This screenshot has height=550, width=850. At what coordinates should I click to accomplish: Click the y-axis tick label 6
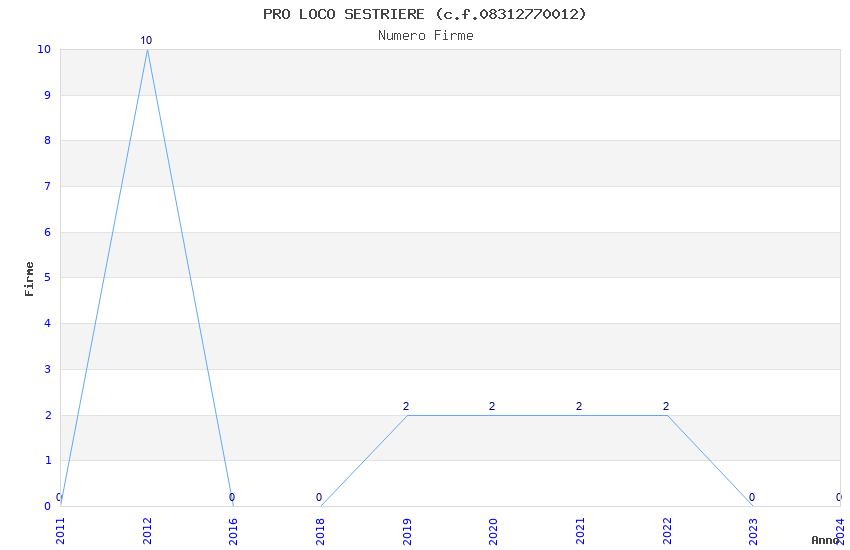click(x=48, y=232)
